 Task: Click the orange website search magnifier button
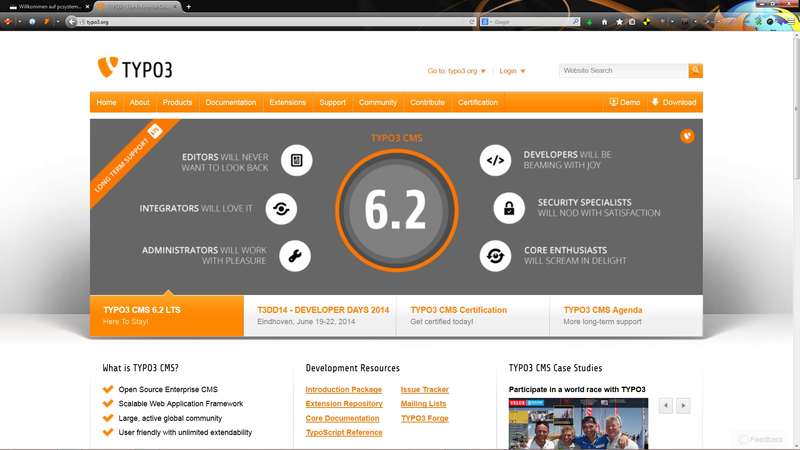[x=695, y=70]
